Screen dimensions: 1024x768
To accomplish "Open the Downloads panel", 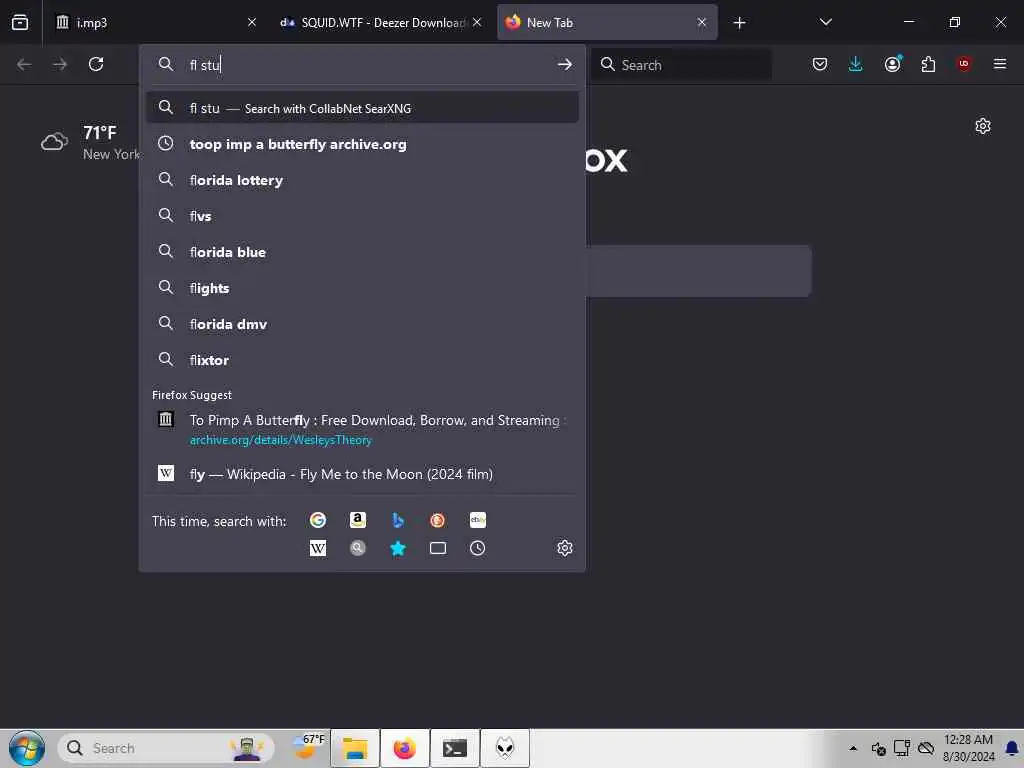I will (x=856, y=64).
